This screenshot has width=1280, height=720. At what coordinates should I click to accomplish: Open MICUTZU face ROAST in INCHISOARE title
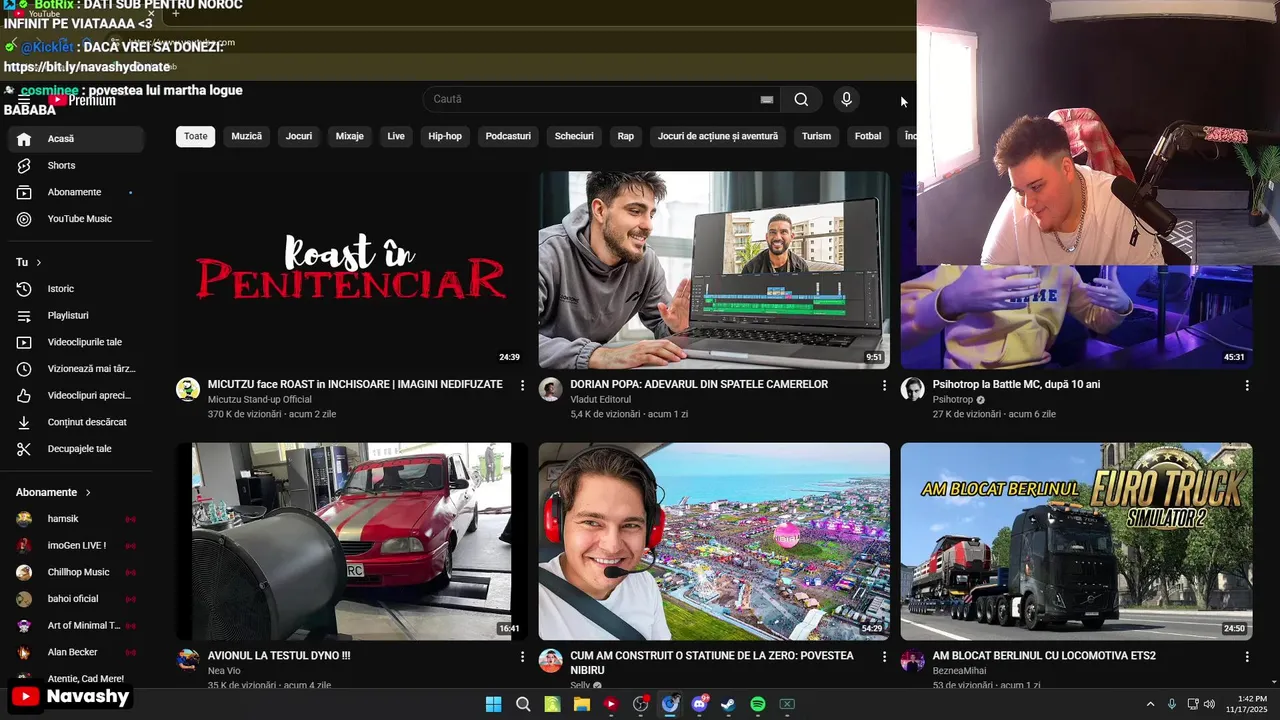[355, 385]
